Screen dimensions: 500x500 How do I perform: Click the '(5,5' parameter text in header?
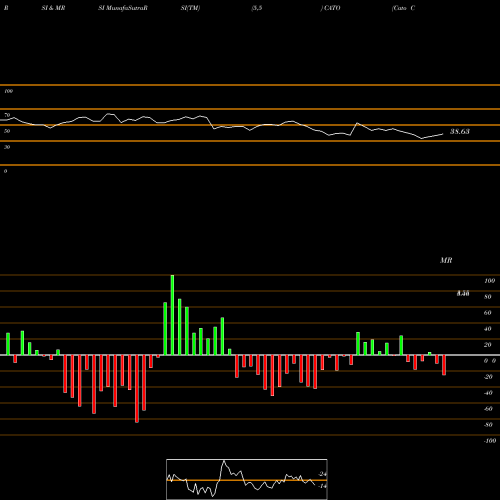pyautogui.click(x=257, y=8)
